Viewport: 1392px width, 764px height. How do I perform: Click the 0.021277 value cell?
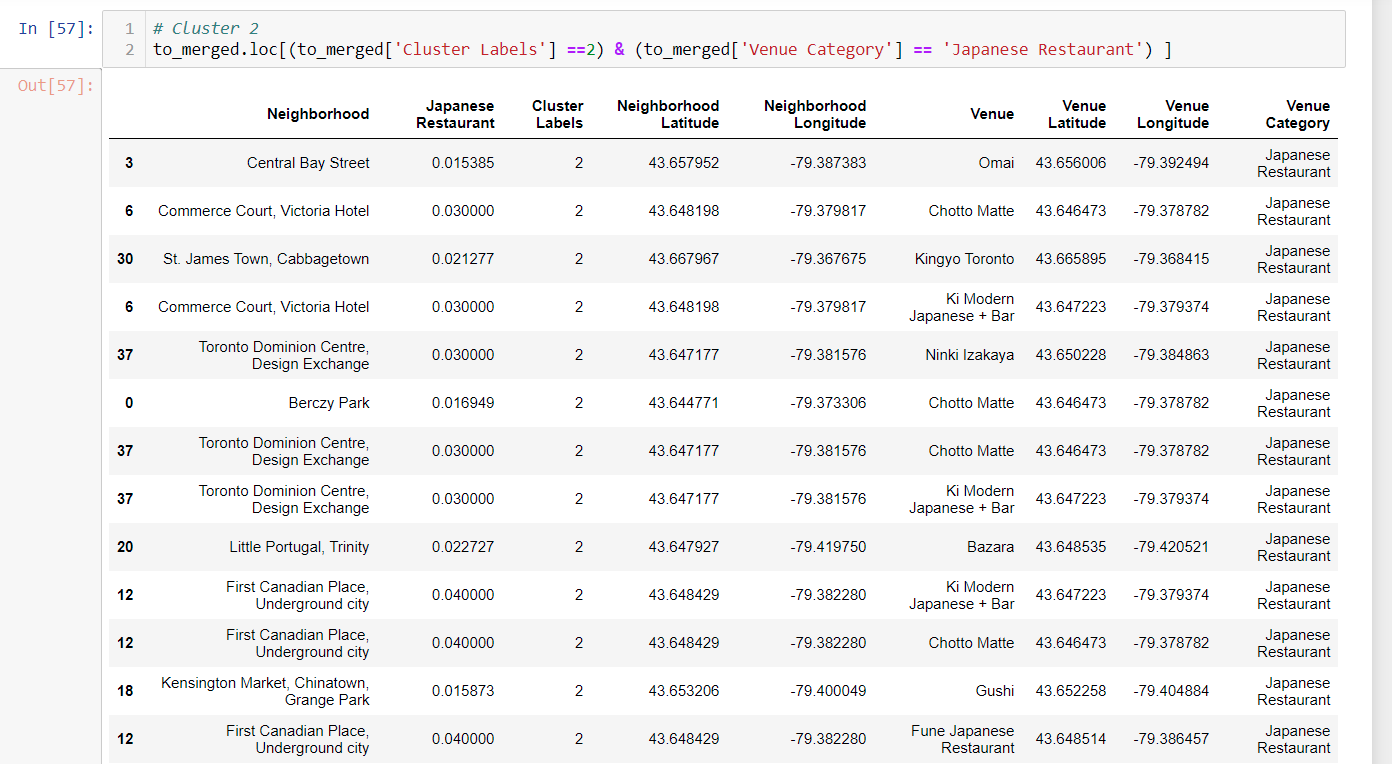[x=463, y=259]
